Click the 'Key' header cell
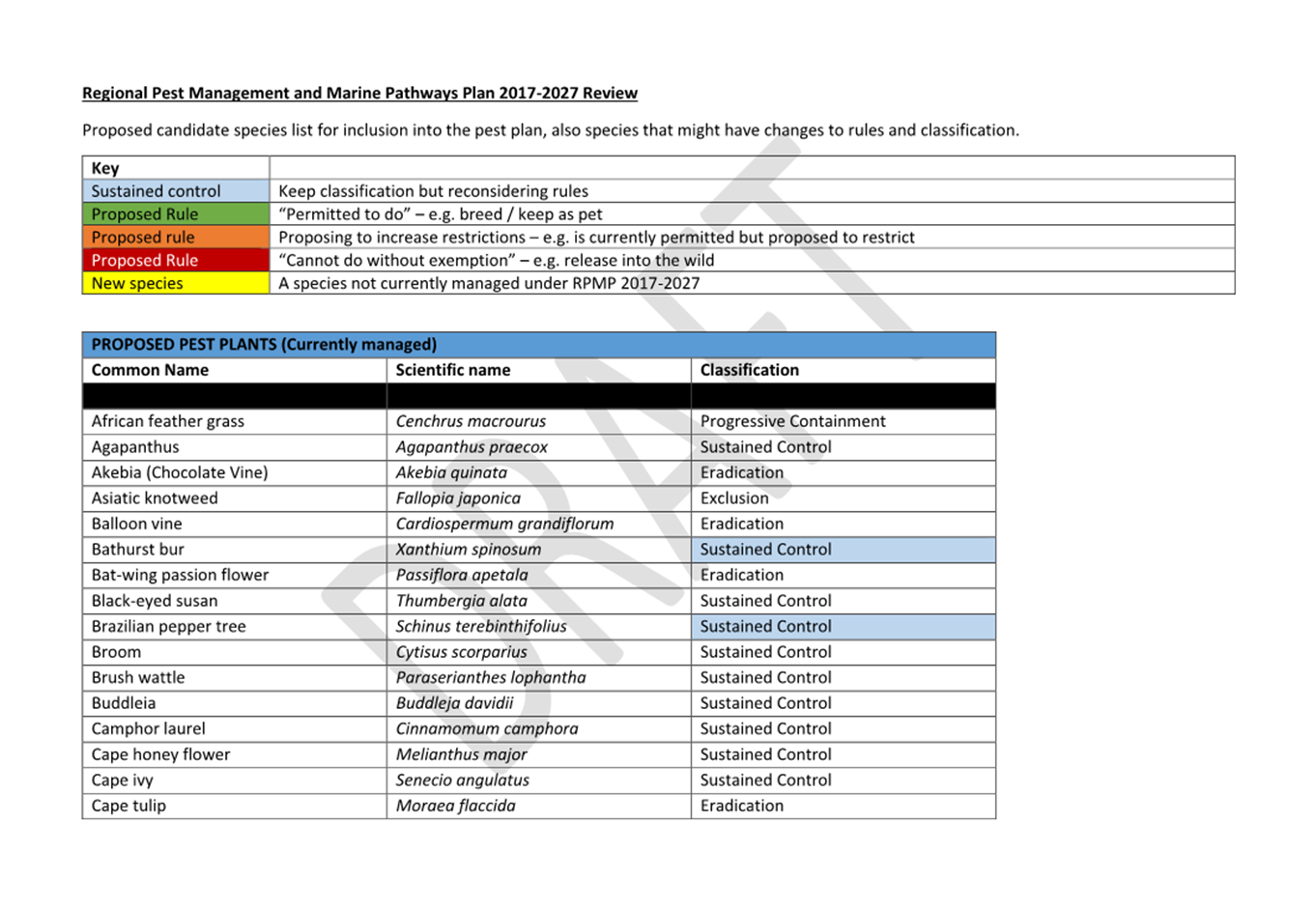The width and height of the screenshot is (1316, 908). pos(176,167)
